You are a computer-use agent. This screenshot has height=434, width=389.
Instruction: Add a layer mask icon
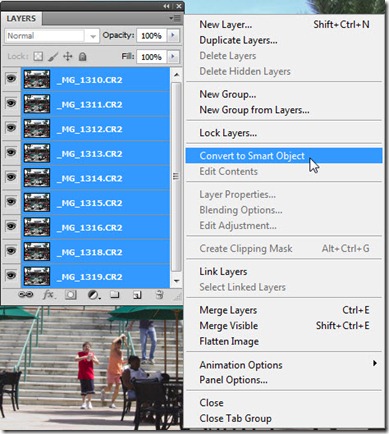[x=71, y=295]
